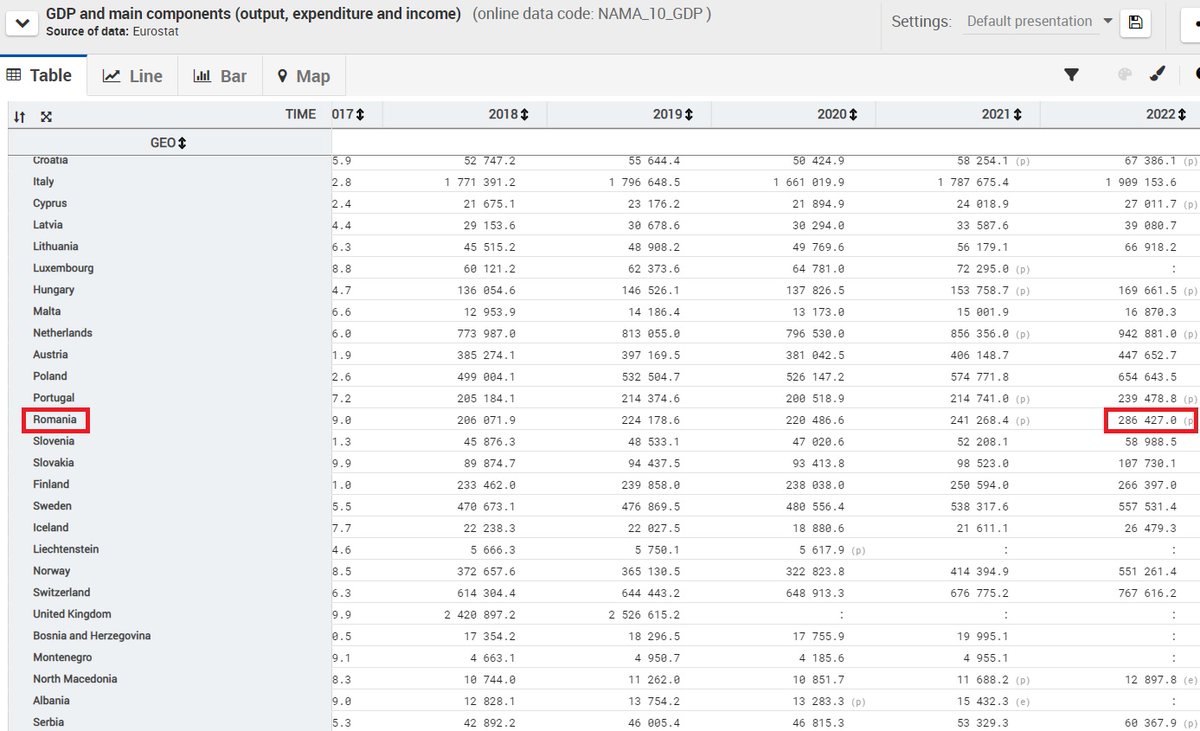Select the Malta row label

[46, 312]
